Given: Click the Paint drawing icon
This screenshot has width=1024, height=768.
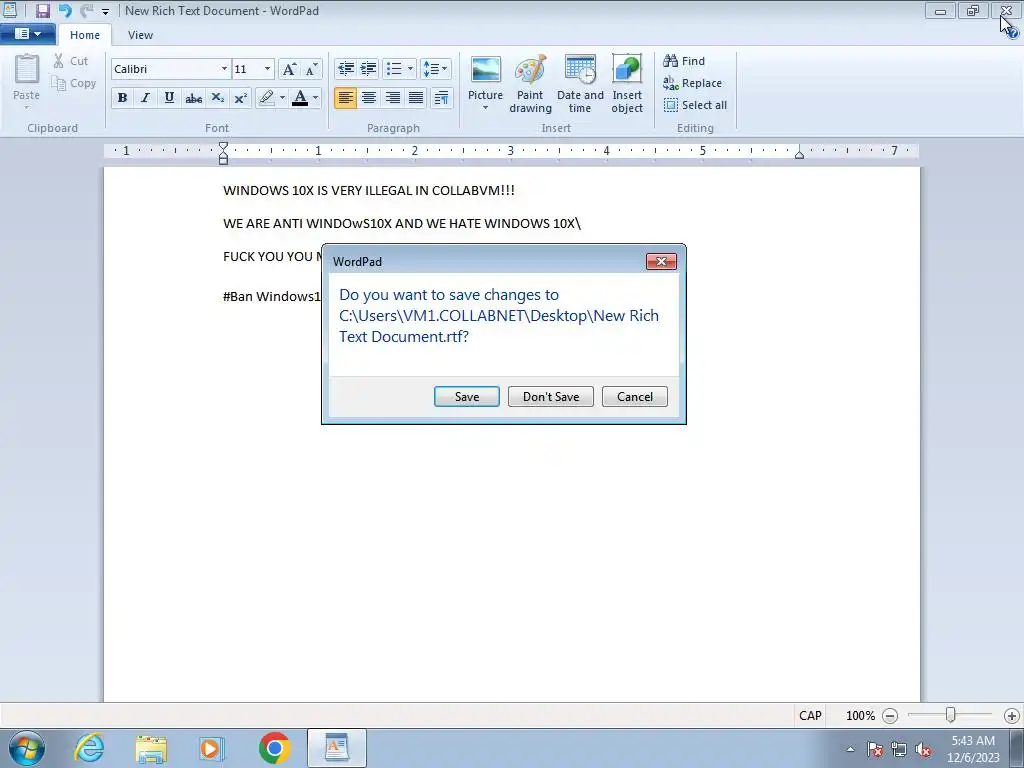Looking at the screenshot, I should pyautogui.click(x=530, y=70).
